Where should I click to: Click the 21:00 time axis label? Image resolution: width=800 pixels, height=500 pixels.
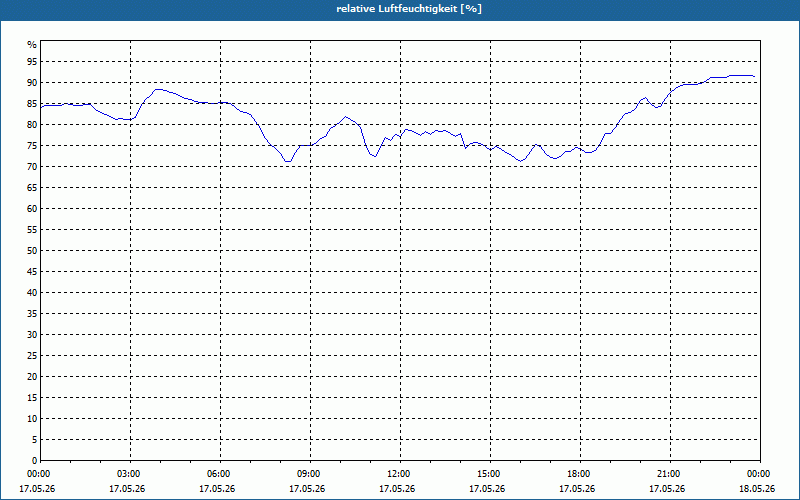click(670, 474)
